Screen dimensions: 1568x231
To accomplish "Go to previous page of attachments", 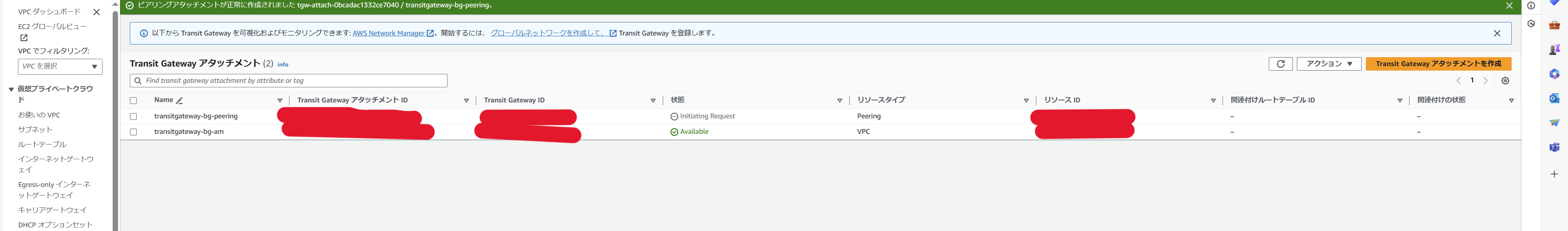I will [1458, 81].
